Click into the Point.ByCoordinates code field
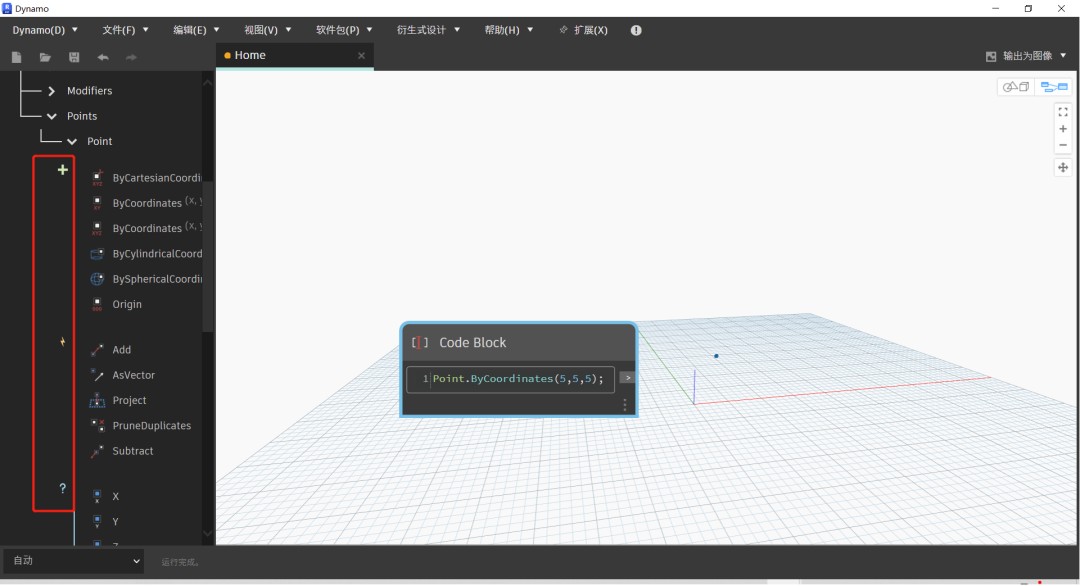This screenshot has width=1080, height=586. coord(510,379)
